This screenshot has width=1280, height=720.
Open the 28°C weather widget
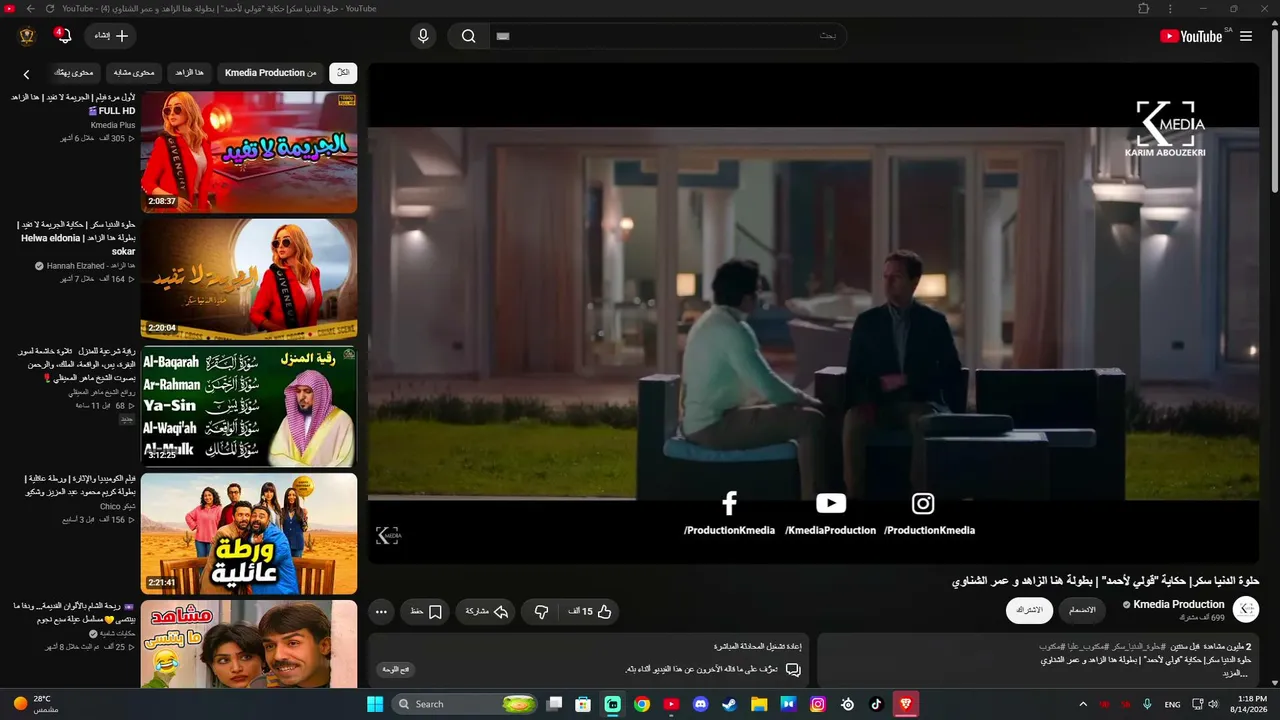(38, 704)
